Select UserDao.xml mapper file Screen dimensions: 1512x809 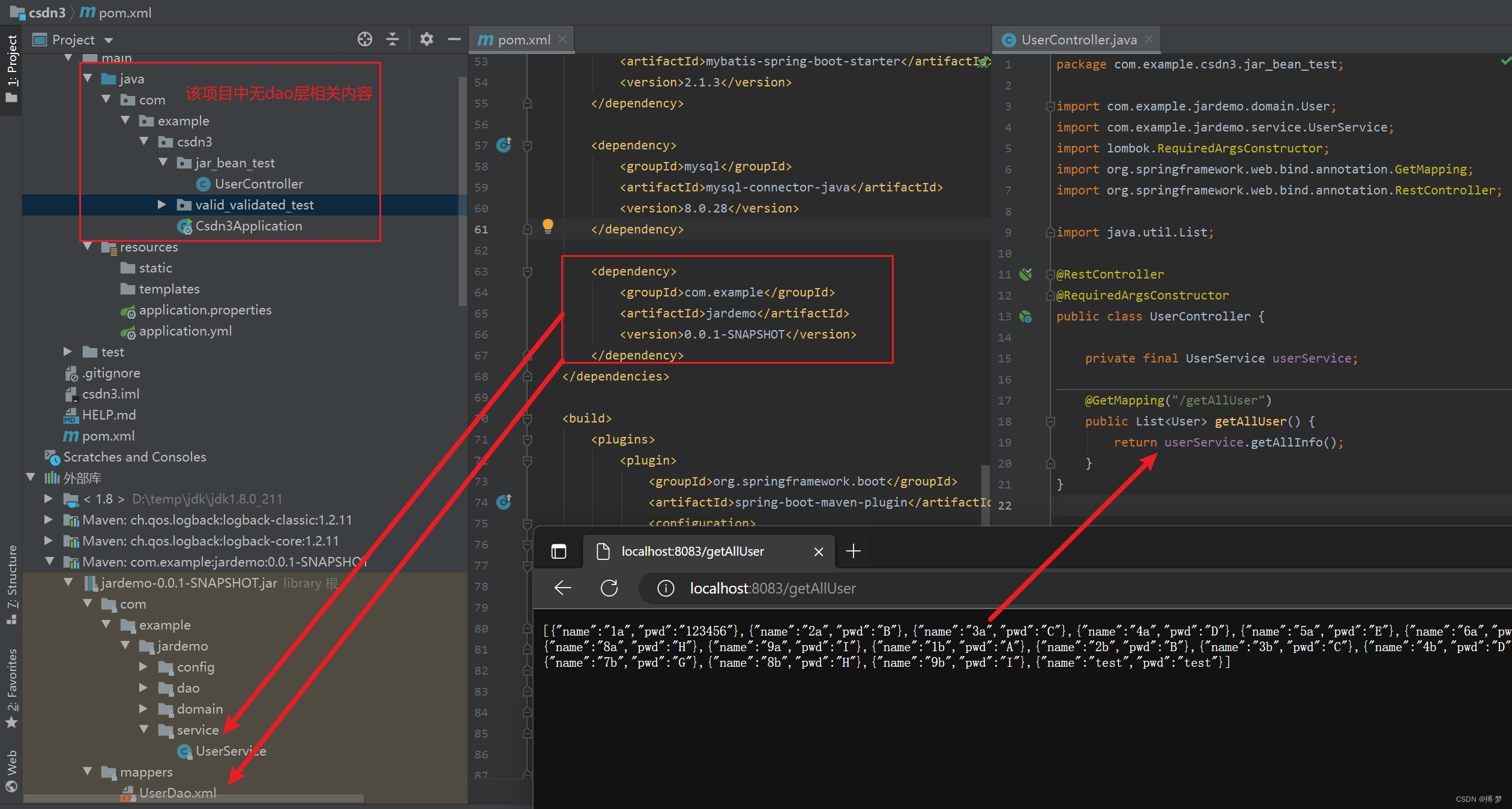point(169,793)
